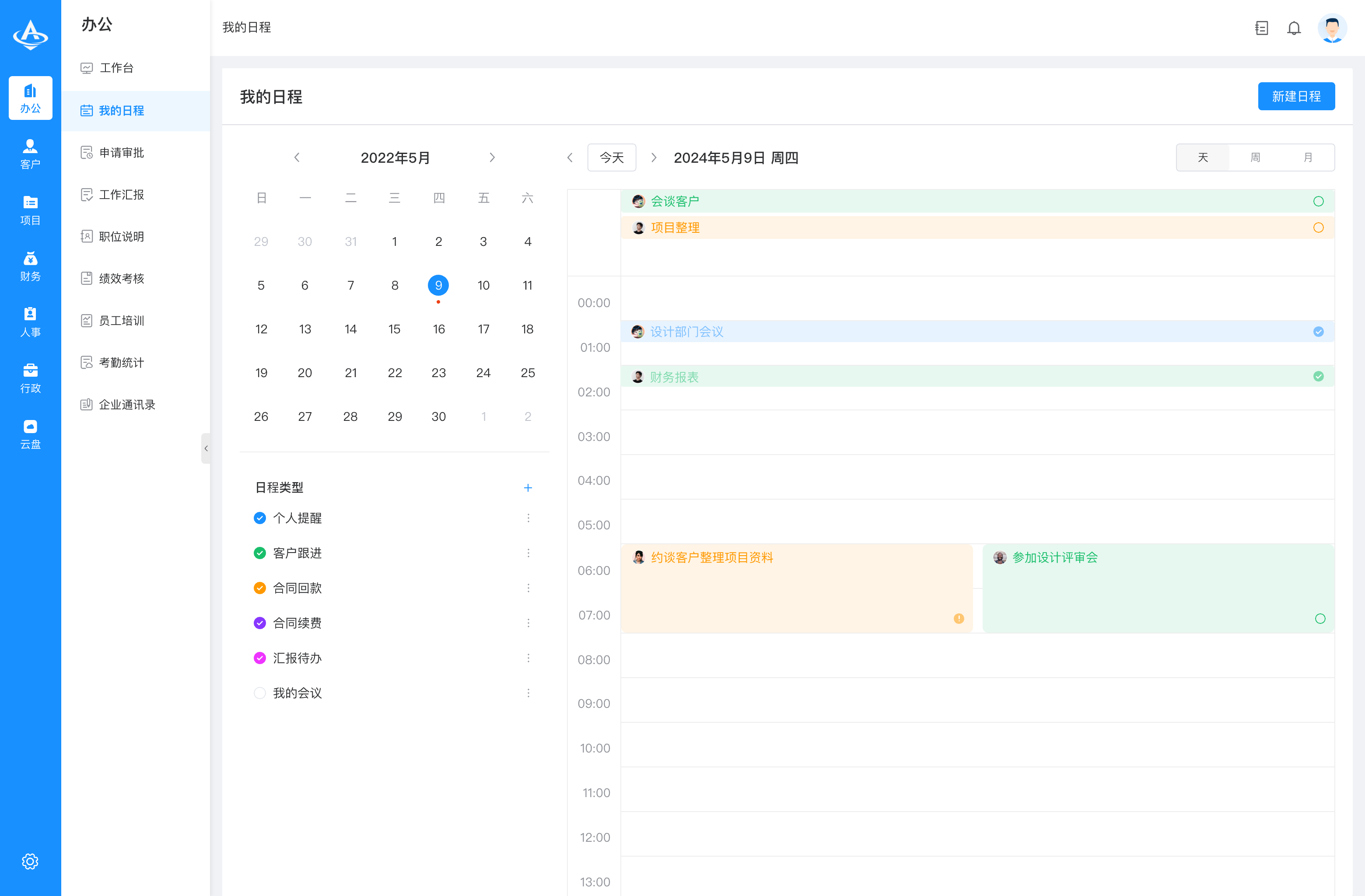The width and height of the screenshot is (1365, 896).
Task: Select the 项目 sidebar icon
Action: coord(30,210)
